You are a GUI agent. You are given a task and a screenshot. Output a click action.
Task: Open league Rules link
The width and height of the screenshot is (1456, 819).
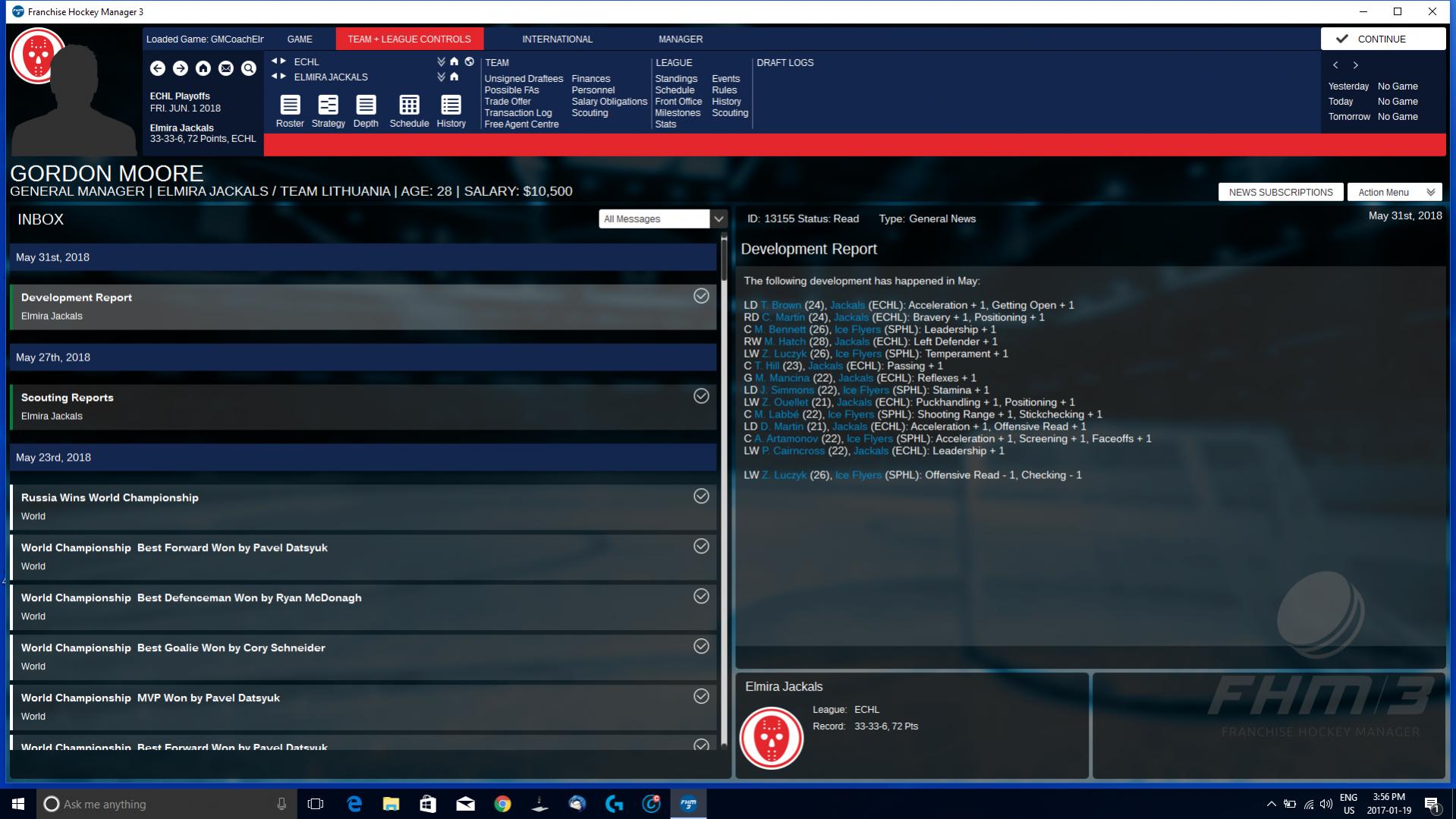pos(724,90)
